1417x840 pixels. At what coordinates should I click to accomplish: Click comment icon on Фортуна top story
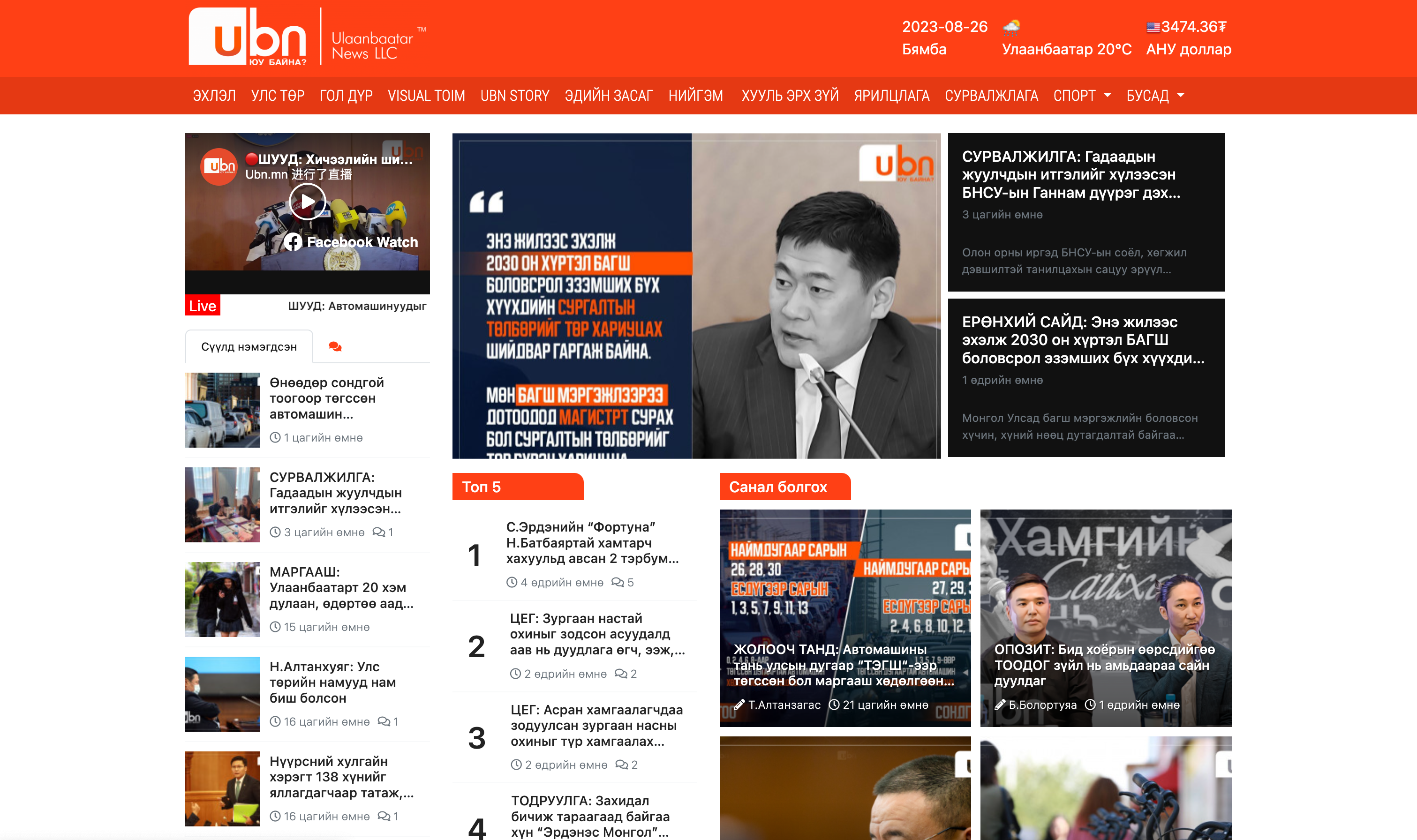617,583
